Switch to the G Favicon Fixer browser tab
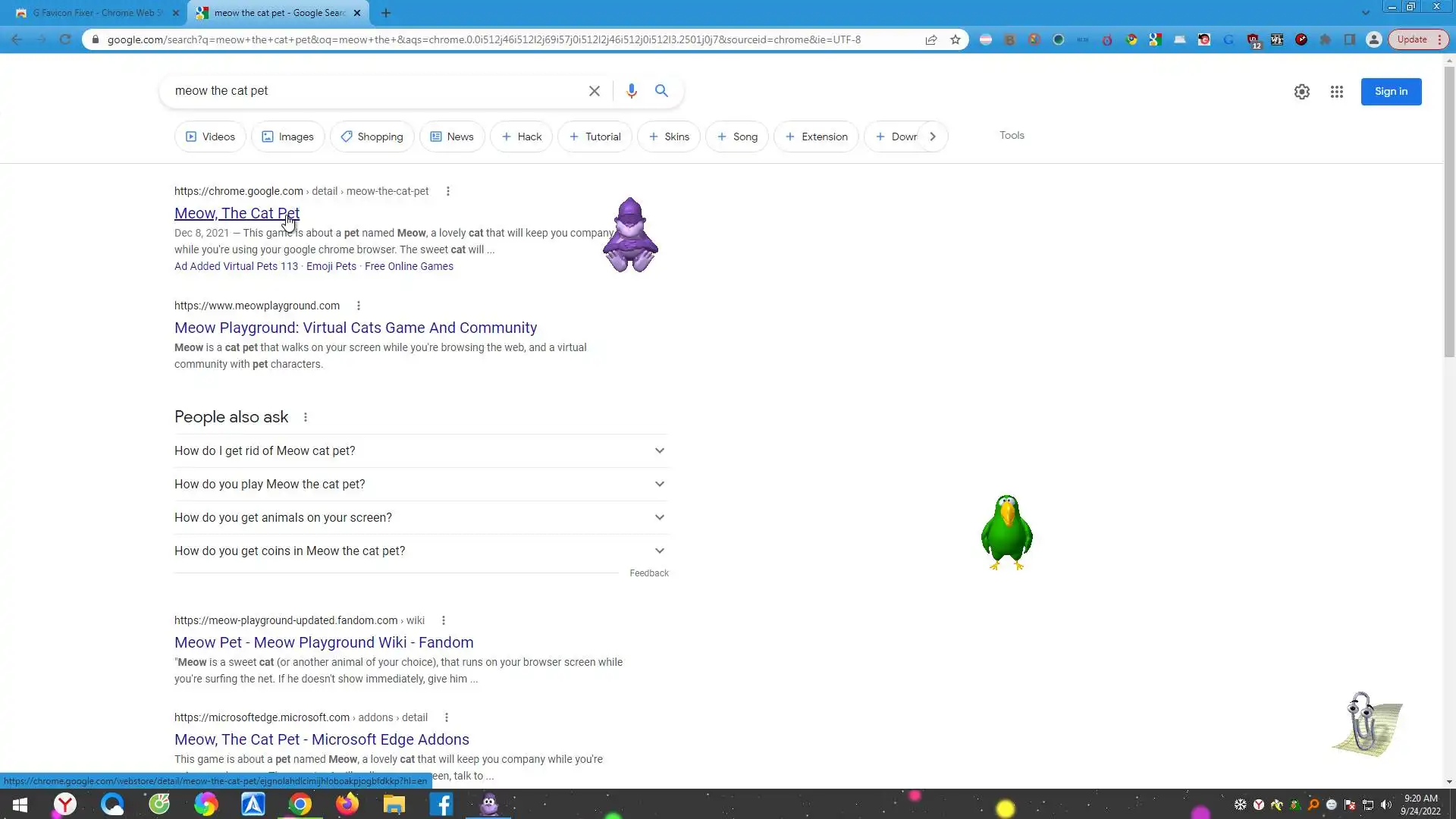Image resolution: width=1456 pixels, height=819 pixels. [x=95, y=13]
